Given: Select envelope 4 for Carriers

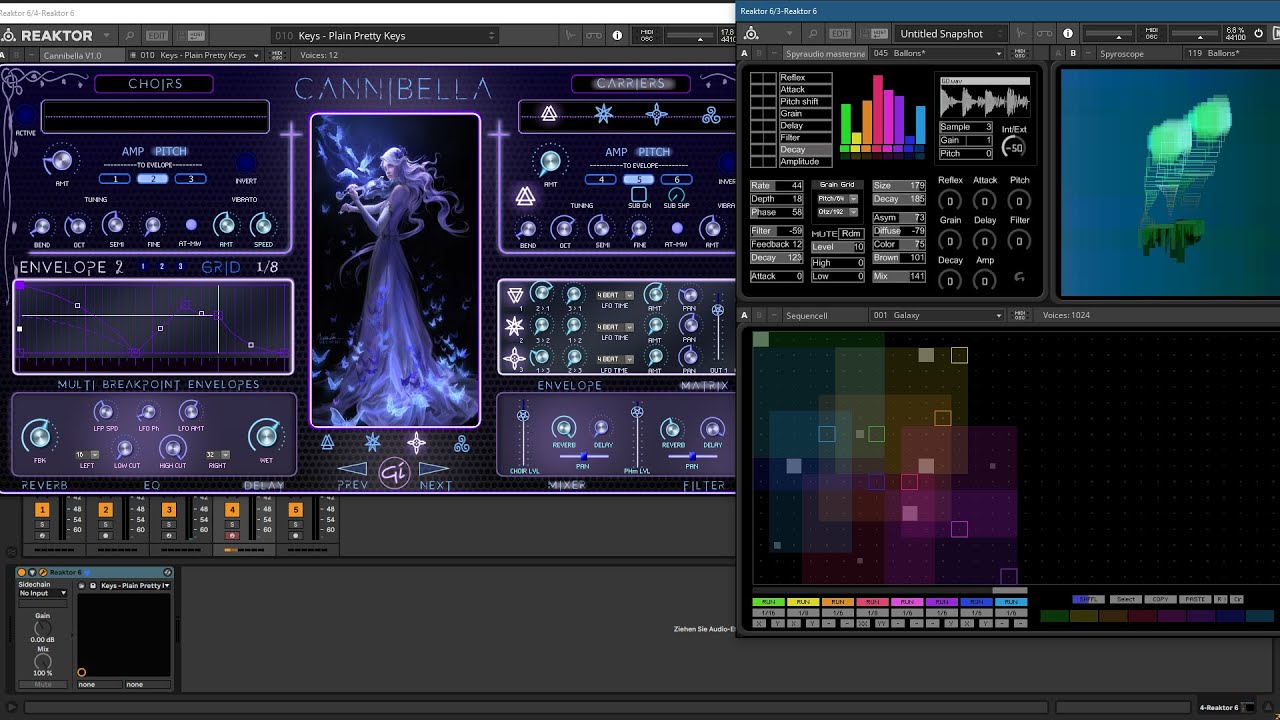Looking at the screenshot, I should [601, 180].
